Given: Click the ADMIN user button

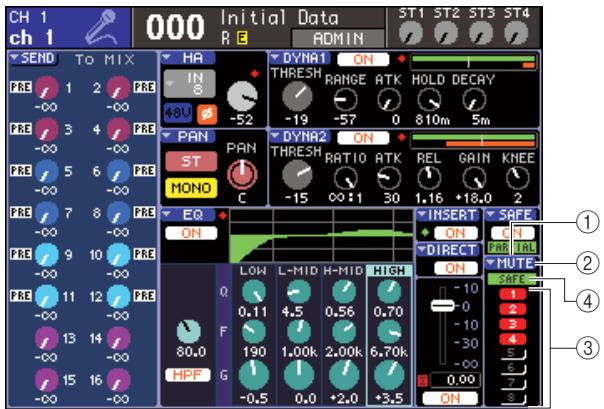Looking at the screenshot, I should click(338, 38).
